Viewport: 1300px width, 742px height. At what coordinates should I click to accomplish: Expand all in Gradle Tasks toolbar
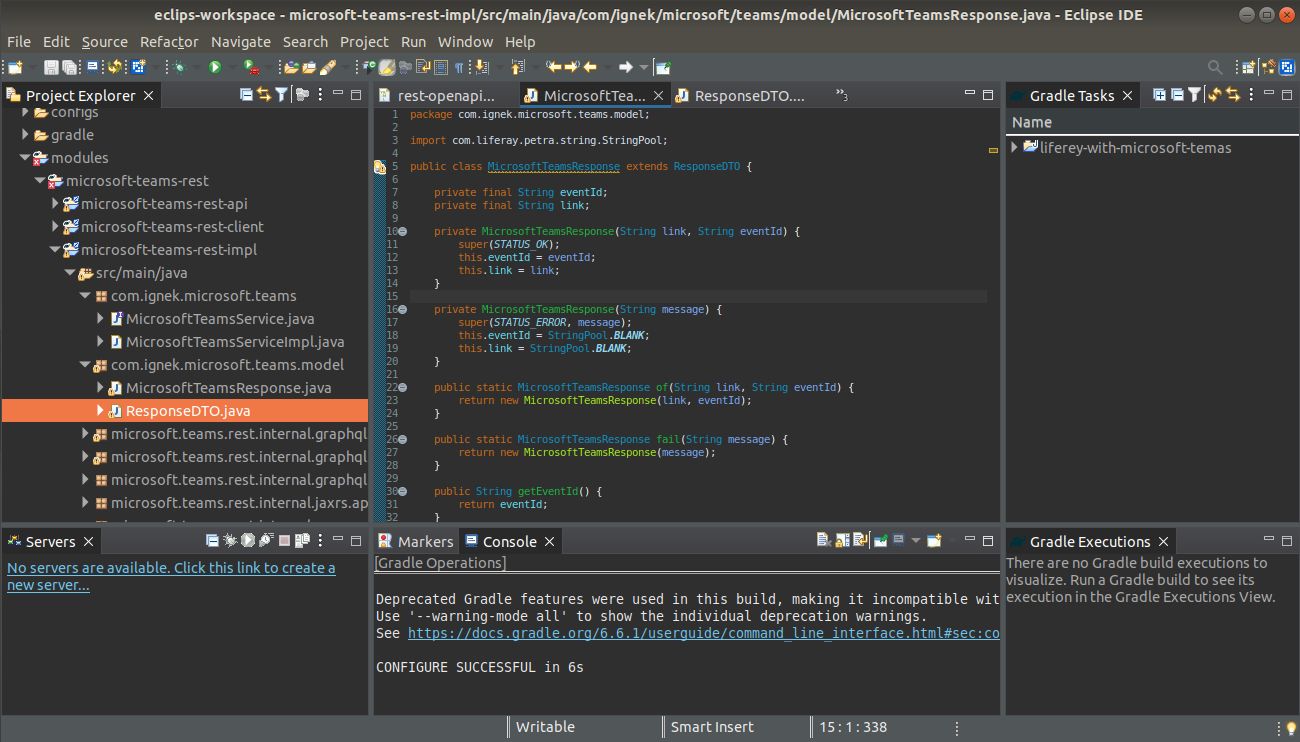(1159, 94)
